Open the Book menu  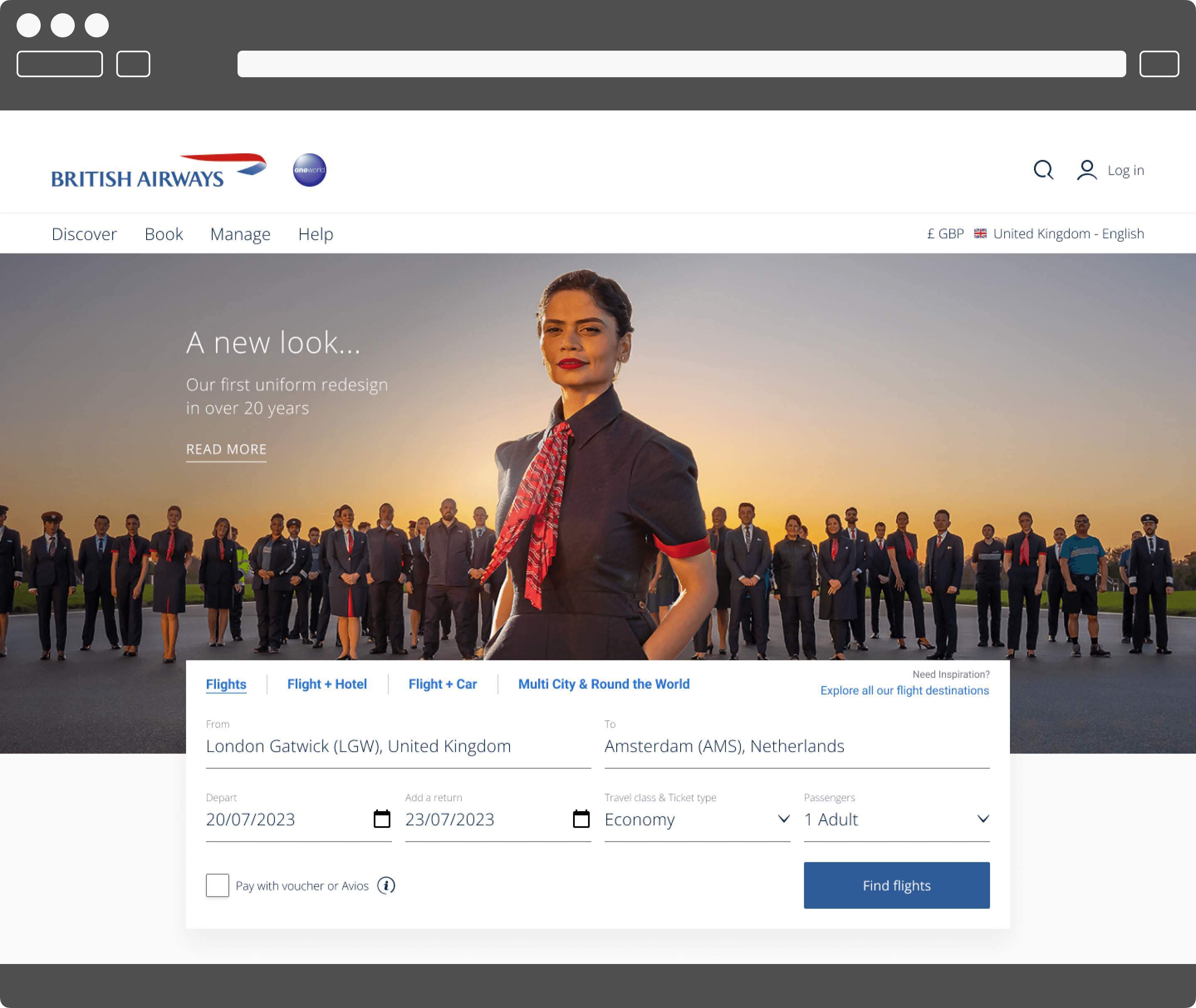point(164,234)
